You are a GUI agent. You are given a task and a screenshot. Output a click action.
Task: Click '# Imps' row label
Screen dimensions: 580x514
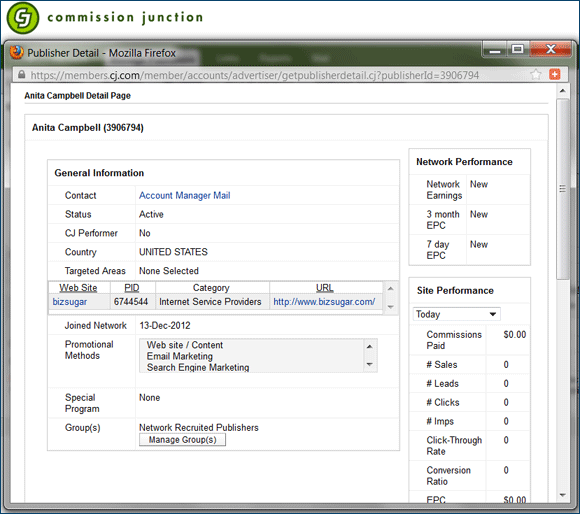tap(440, 421)
